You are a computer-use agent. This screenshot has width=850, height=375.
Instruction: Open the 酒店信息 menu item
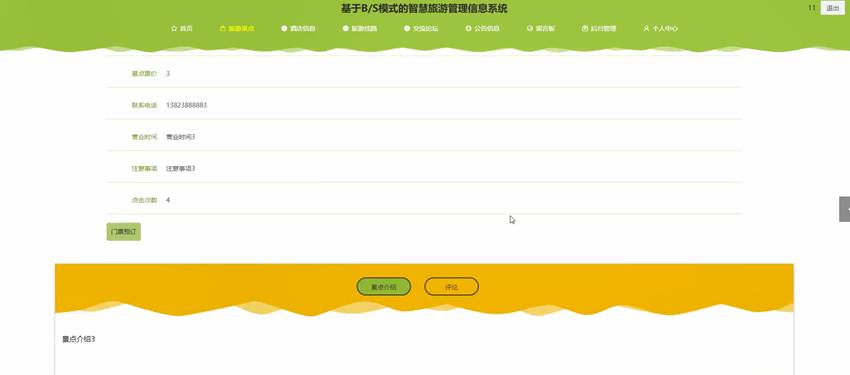click(x=298, y=29)
